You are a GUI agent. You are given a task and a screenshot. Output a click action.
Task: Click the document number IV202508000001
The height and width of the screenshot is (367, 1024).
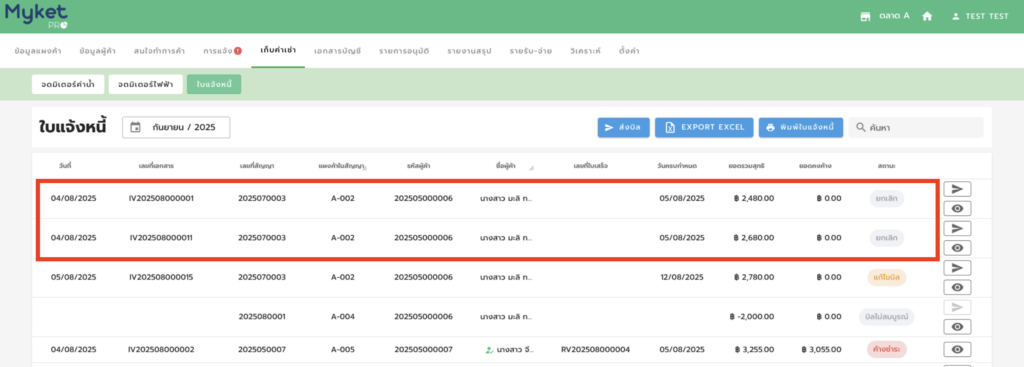161,199
